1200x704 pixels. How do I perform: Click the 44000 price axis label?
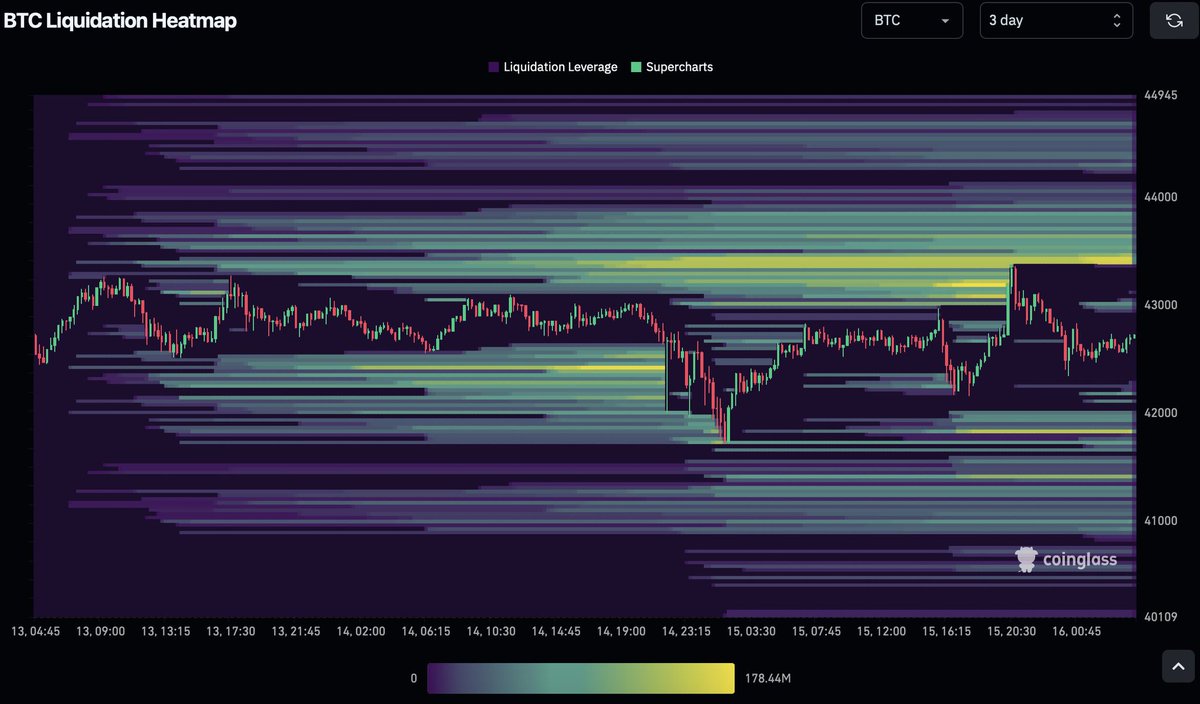tap(1161, 197)
